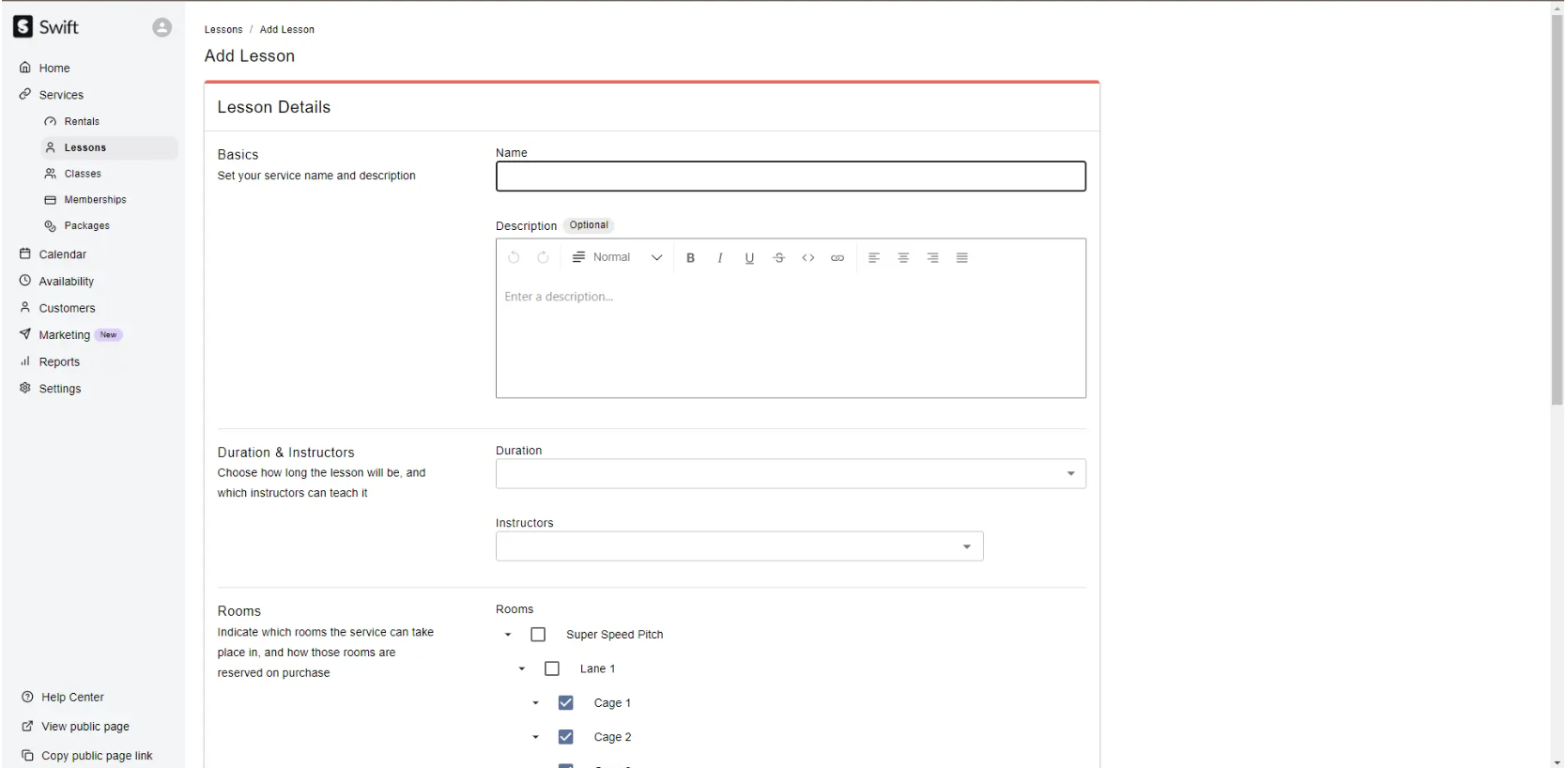Uncheck the Cage 2 checkbox

566,737
